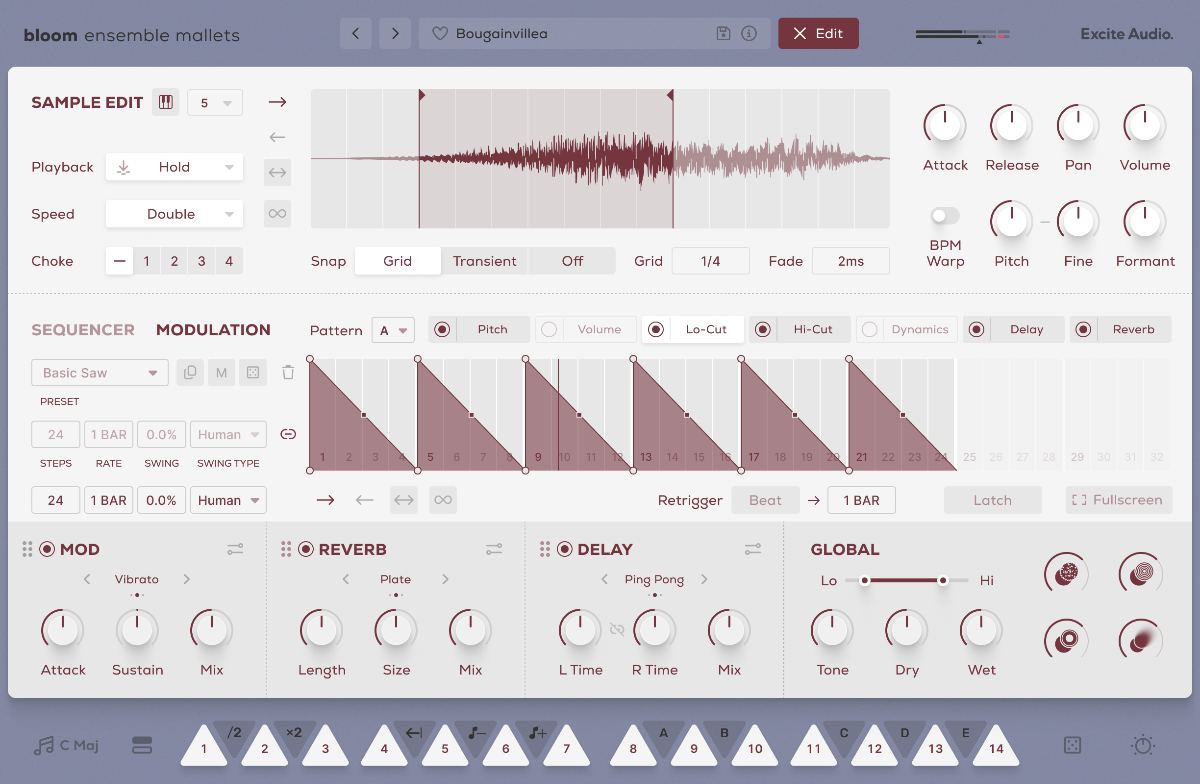This screenshot has height=784, width=1200.
Task: Favorite the Bougainvillea preset with the heart icon
Action: point(439,33)
